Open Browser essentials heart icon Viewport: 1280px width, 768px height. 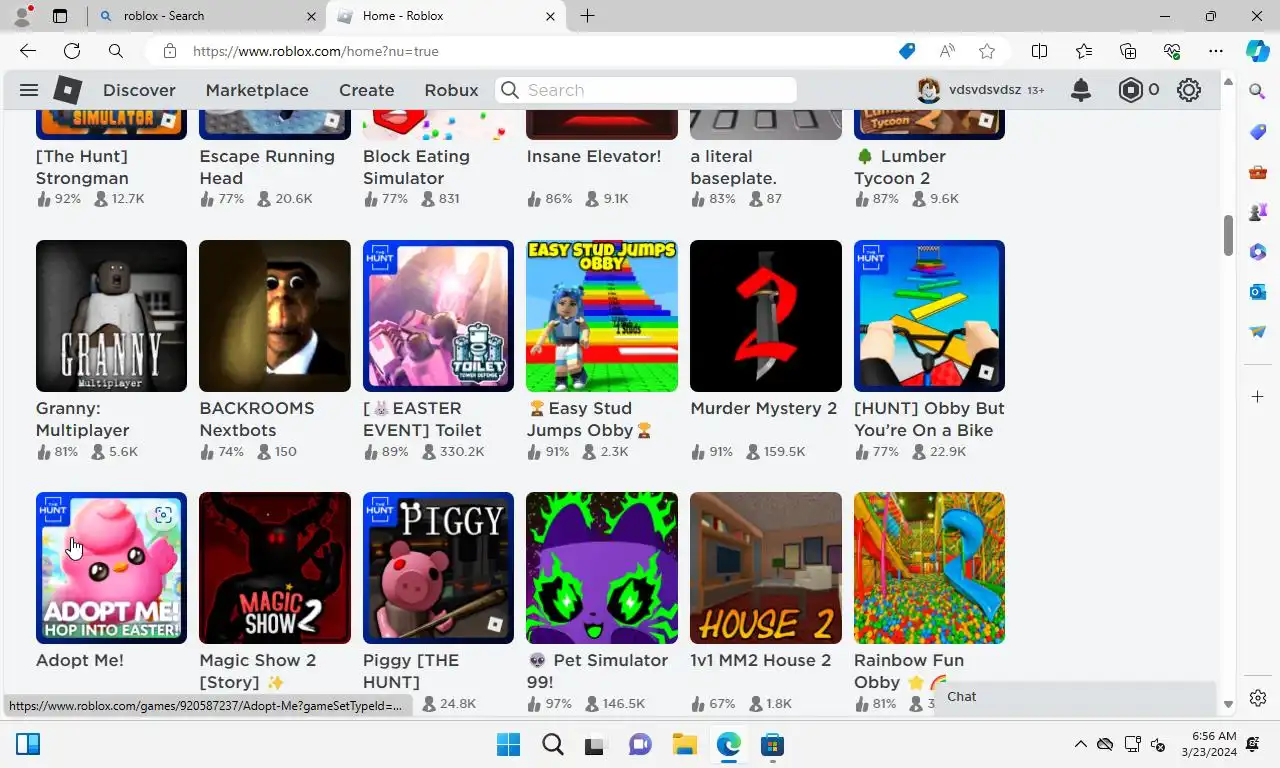1172,51
